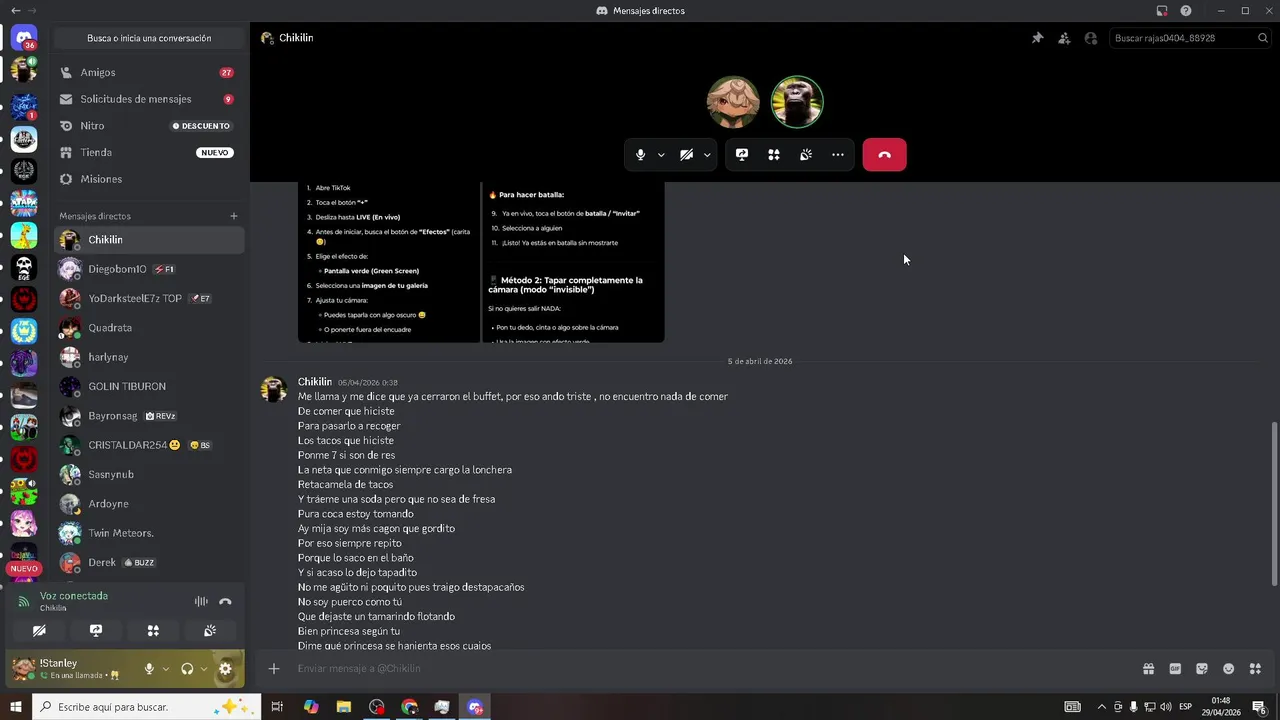Open the share screen icon in the call bar
The image size is (1280, 720).
pyautogui.click(x=742, y=155)
